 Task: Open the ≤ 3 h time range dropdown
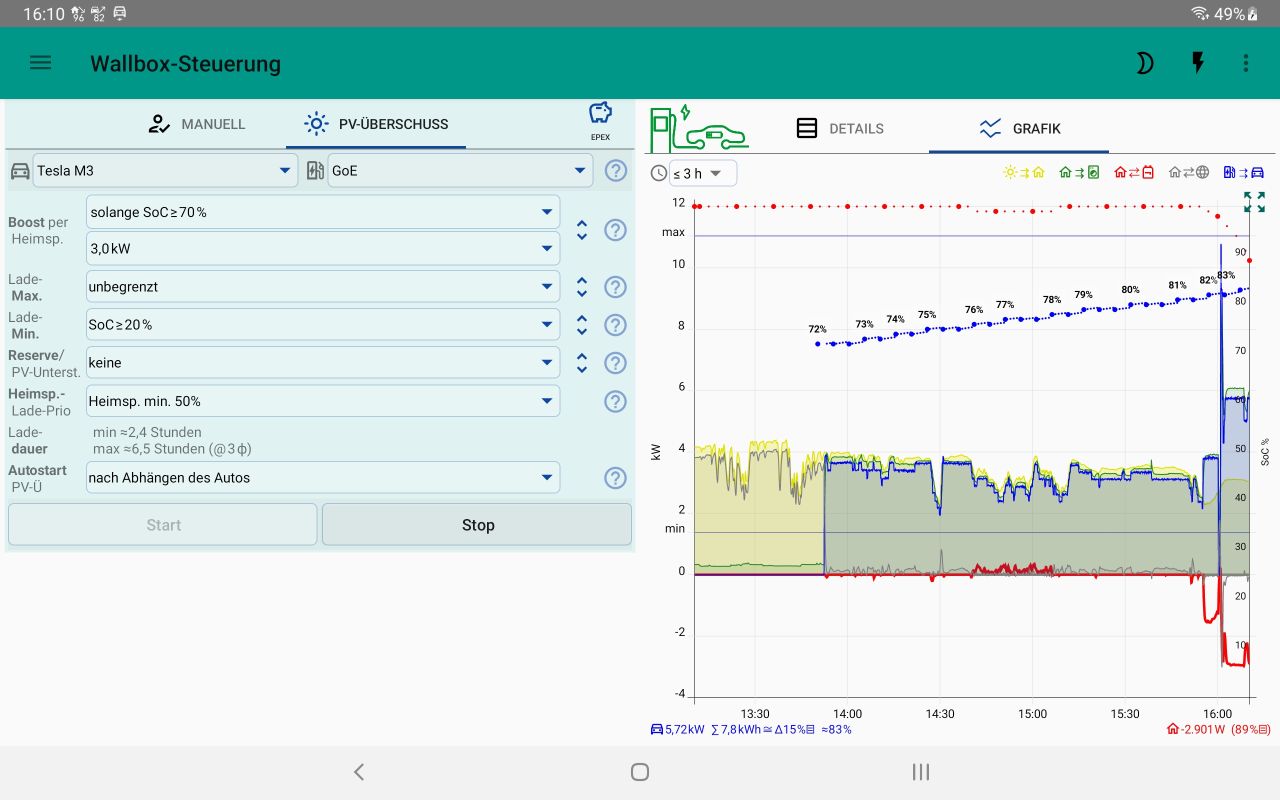pos(702,173)
